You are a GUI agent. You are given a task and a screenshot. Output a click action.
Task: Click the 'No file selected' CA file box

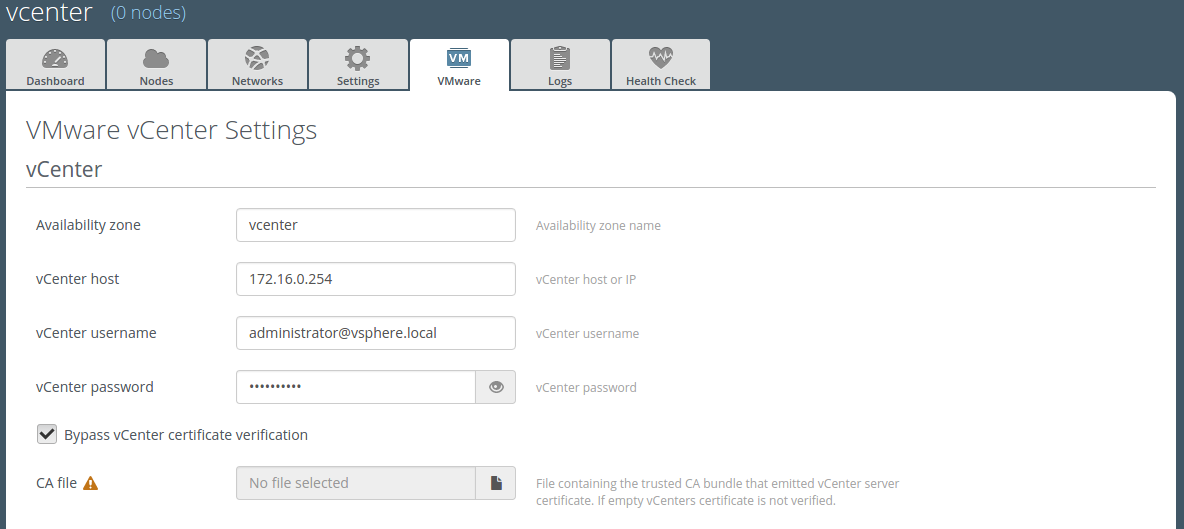355,483
